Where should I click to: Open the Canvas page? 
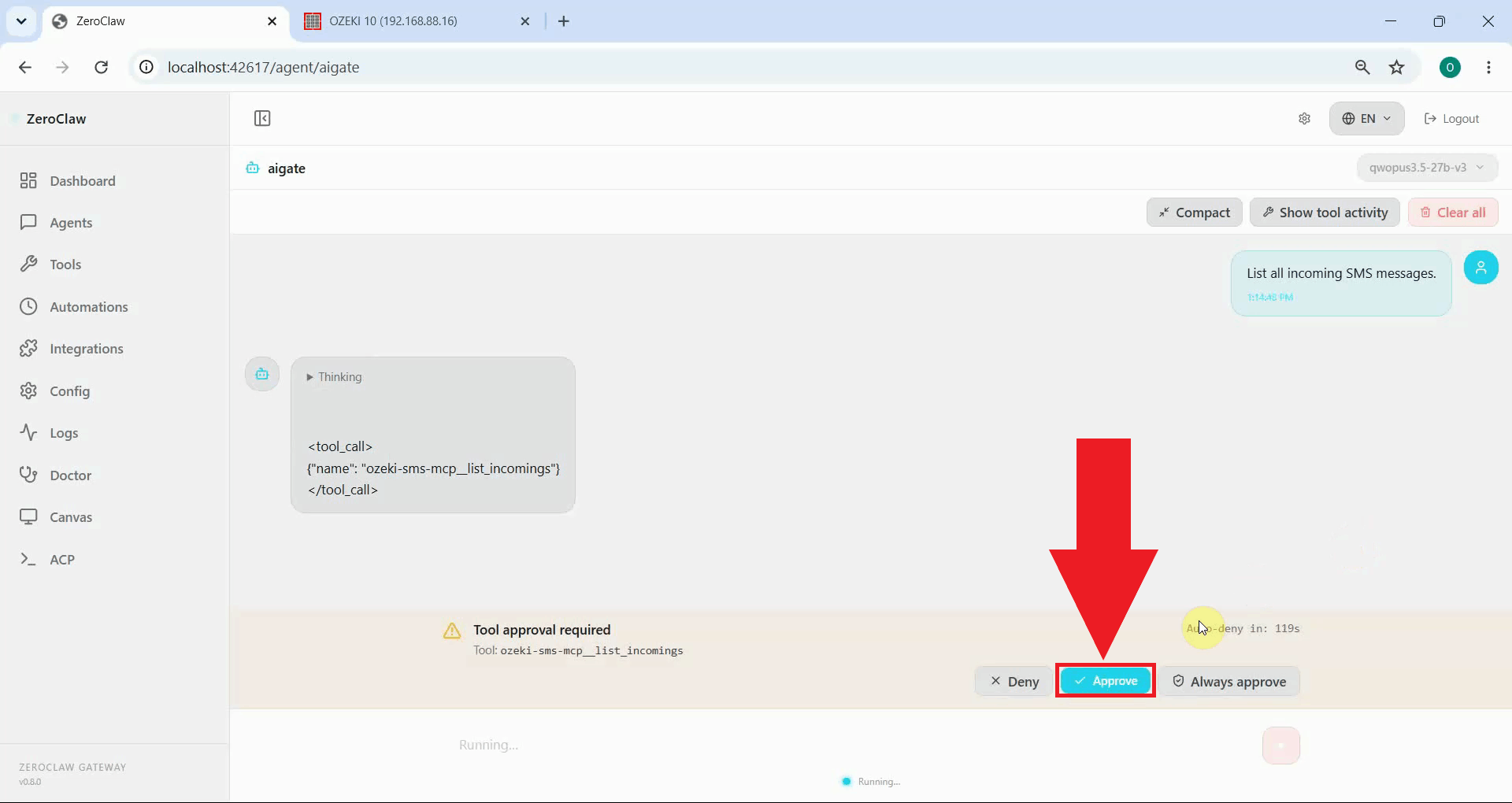[x=56, y=517]
